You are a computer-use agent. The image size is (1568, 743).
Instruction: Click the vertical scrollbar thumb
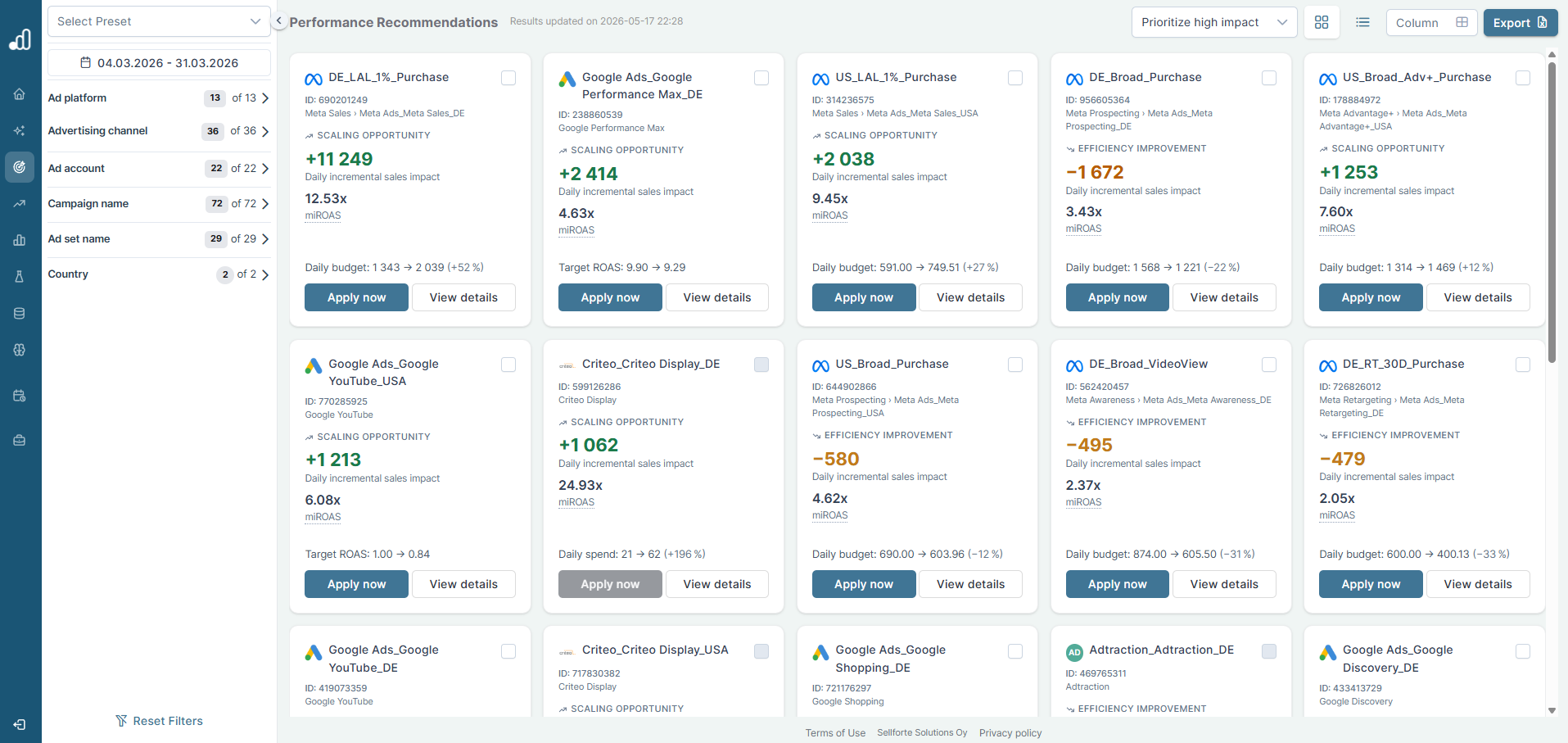pos(1552,212)
